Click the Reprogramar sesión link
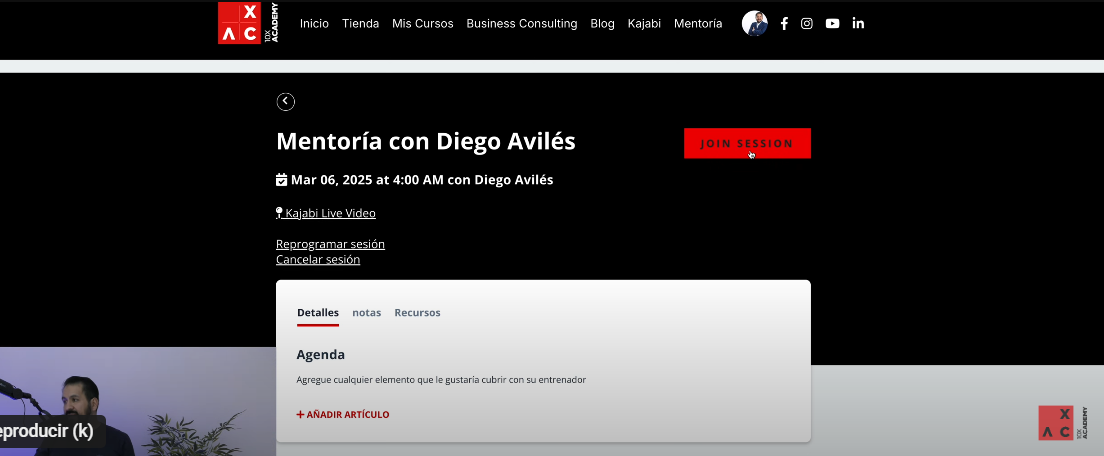This screenshot has width=1104, height=456. coord(330,244)
